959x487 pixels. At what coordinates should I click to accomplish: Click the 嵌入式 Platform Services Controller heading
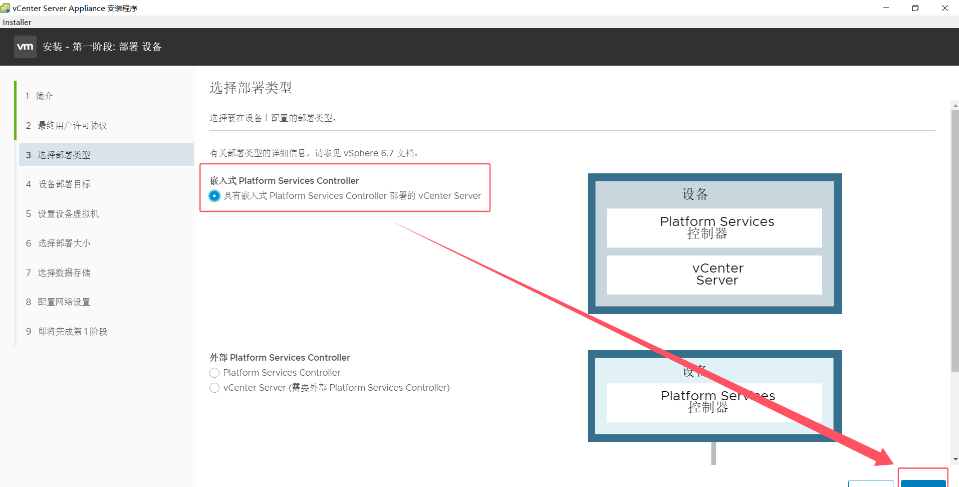[284, 180]
